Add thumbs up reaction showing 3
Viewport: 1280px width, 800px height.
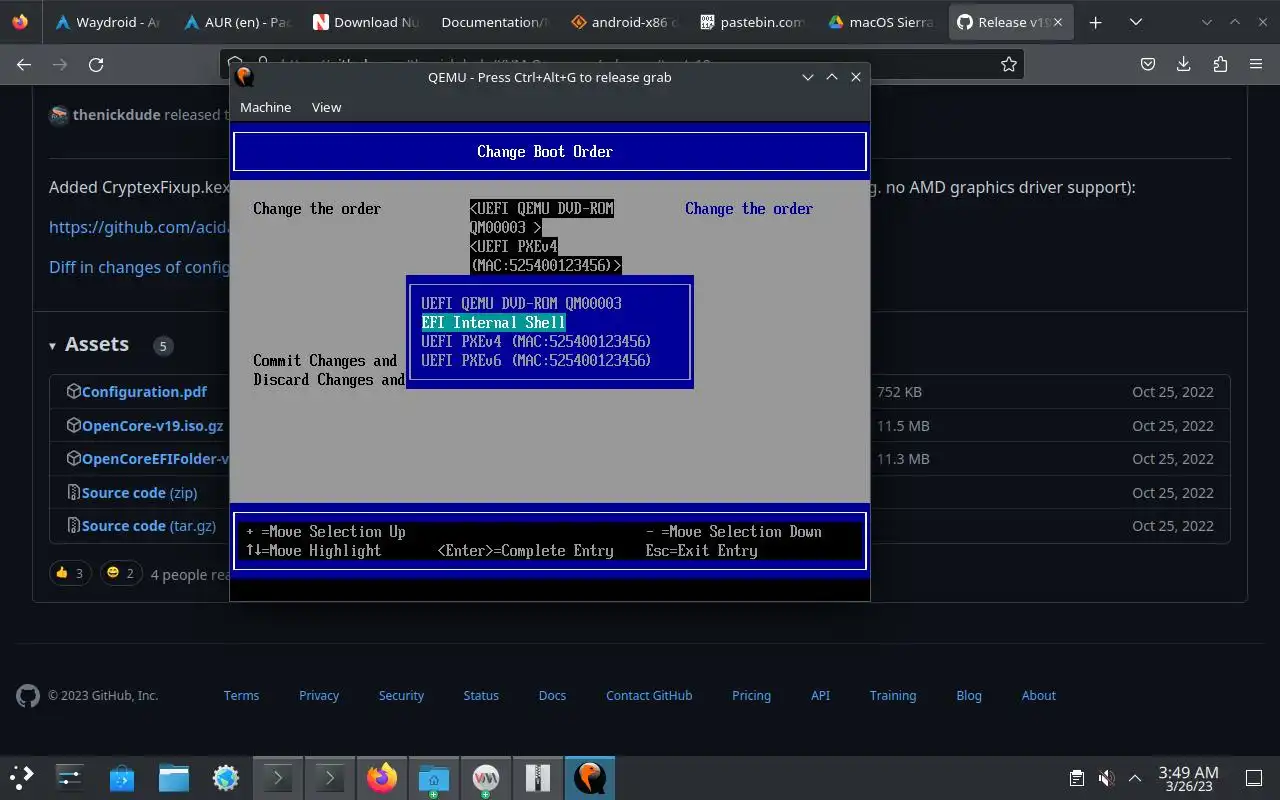click(x=70, y=573)
